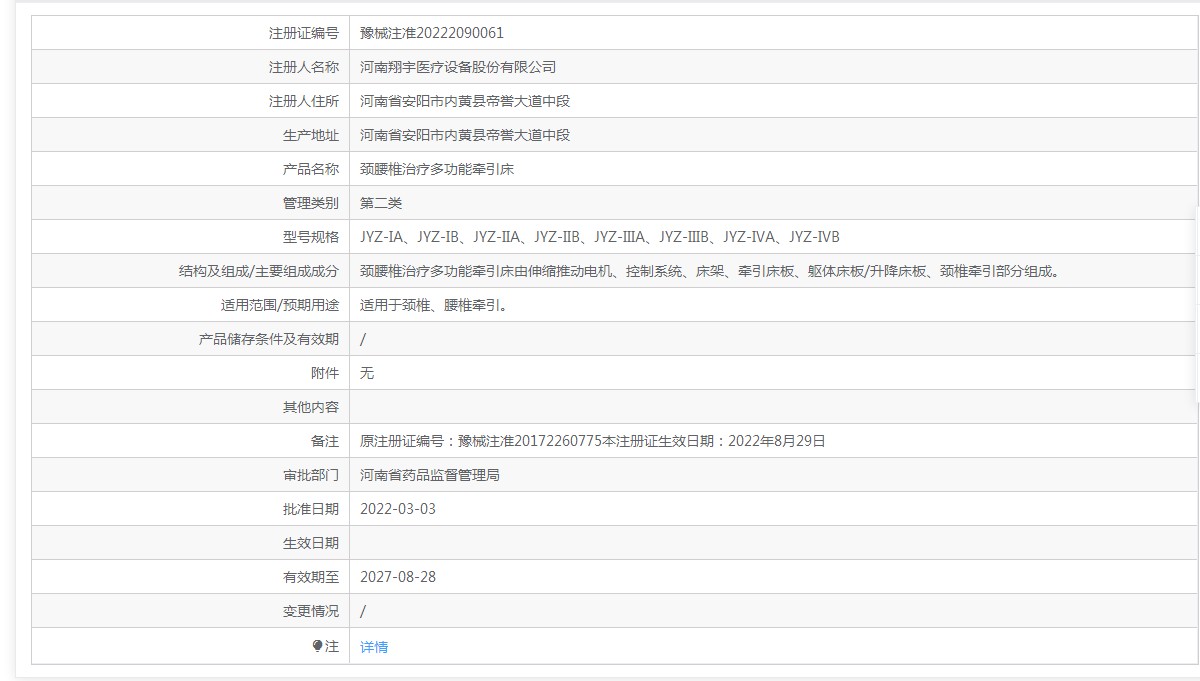Click the 备注 label
The width and height of the screenshot is (1200, 681).
(325, 441)
